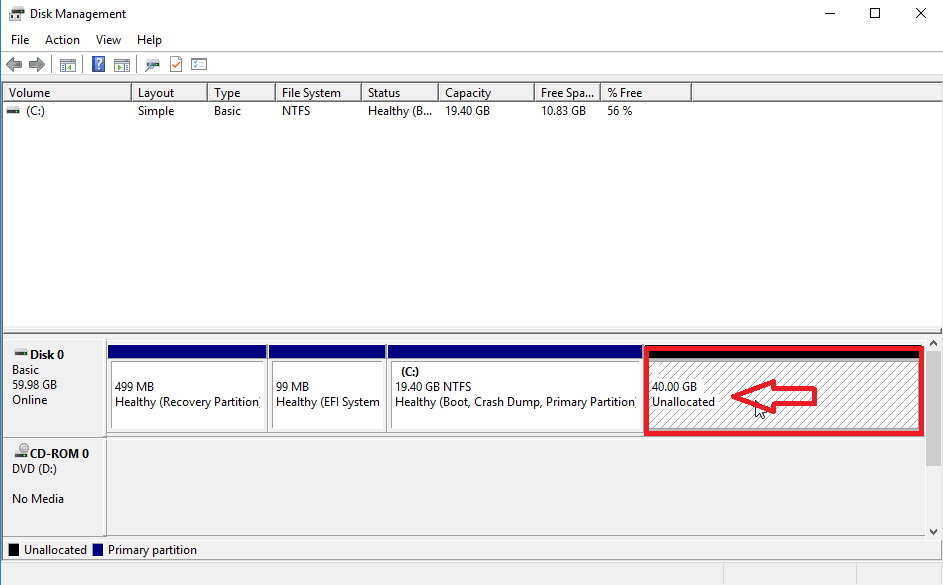The height and width of the screenshot is (585, 943).
Task: Sort by the Free Space column header
Action: click(567, 93)
